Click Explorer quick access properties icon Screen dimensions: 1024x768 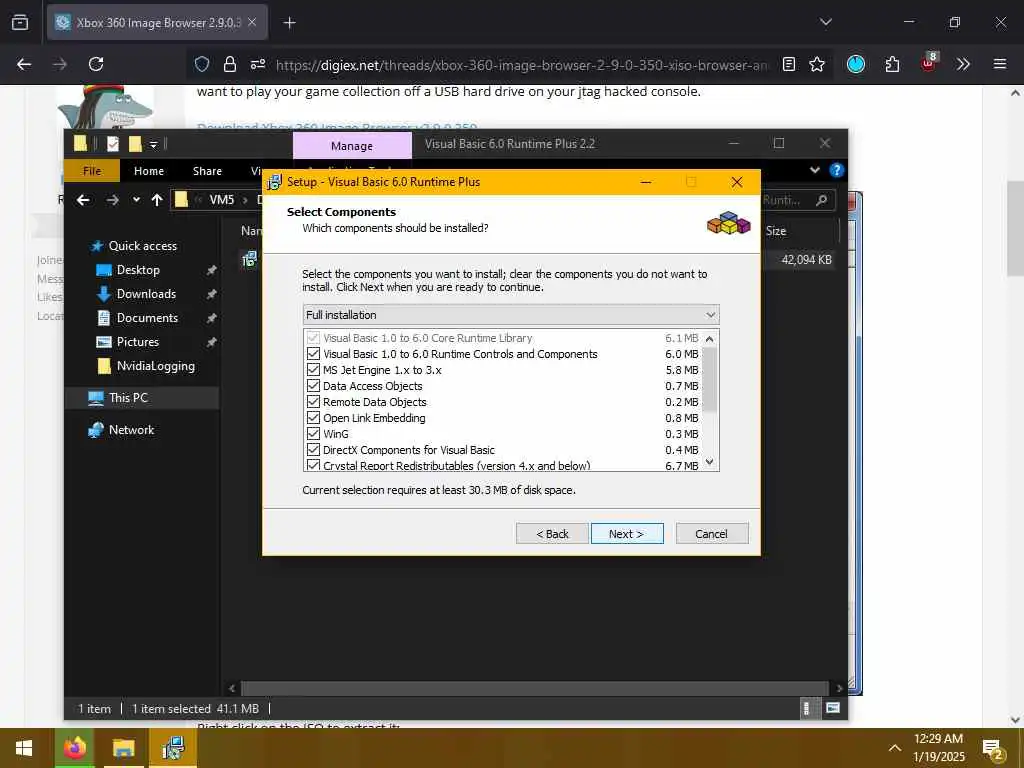tap(113, 144)
